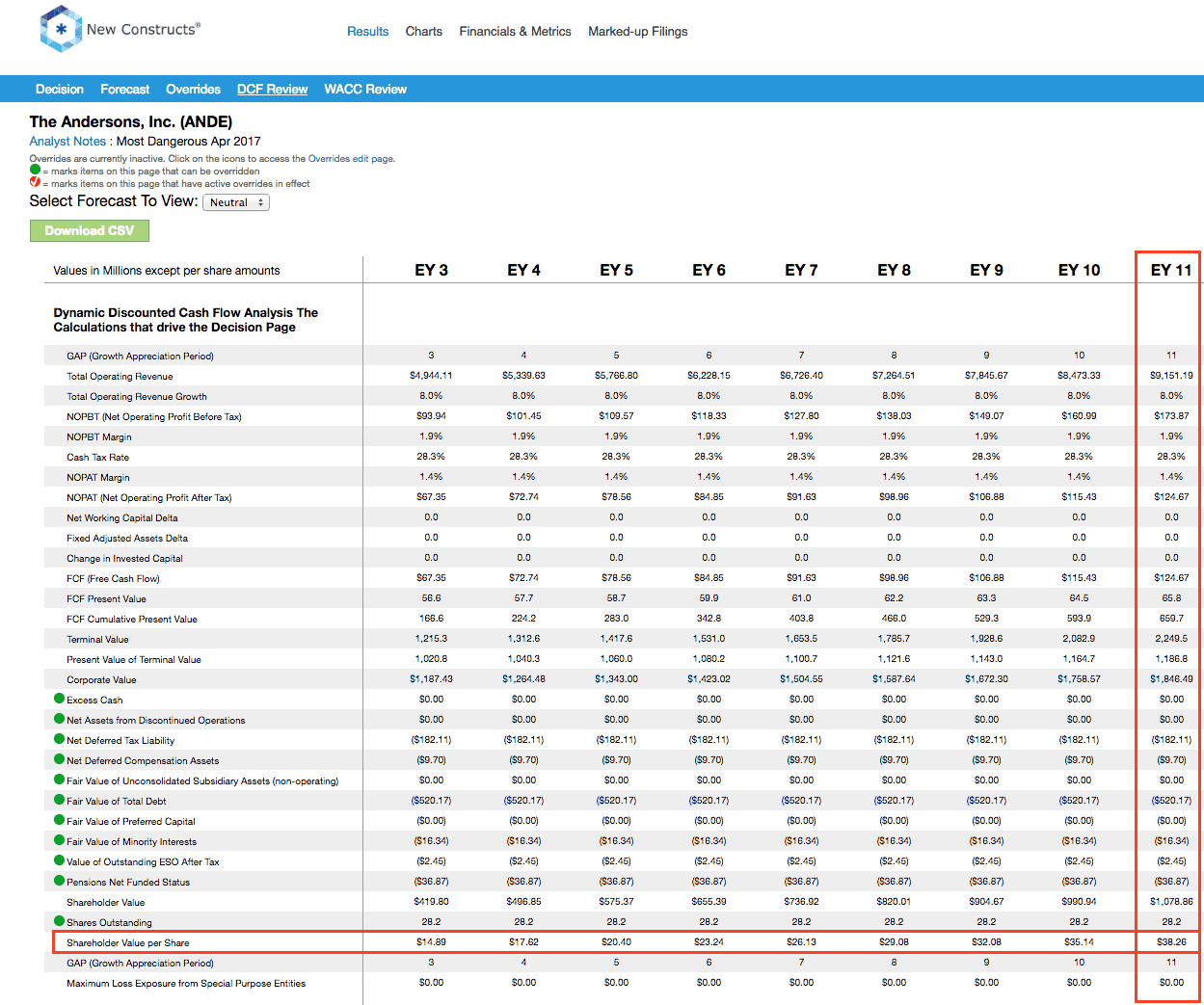Open the Overrides menu item
Image resolution: width=1204 pixels, height=1005 pixels.
[x=194, y=89]
